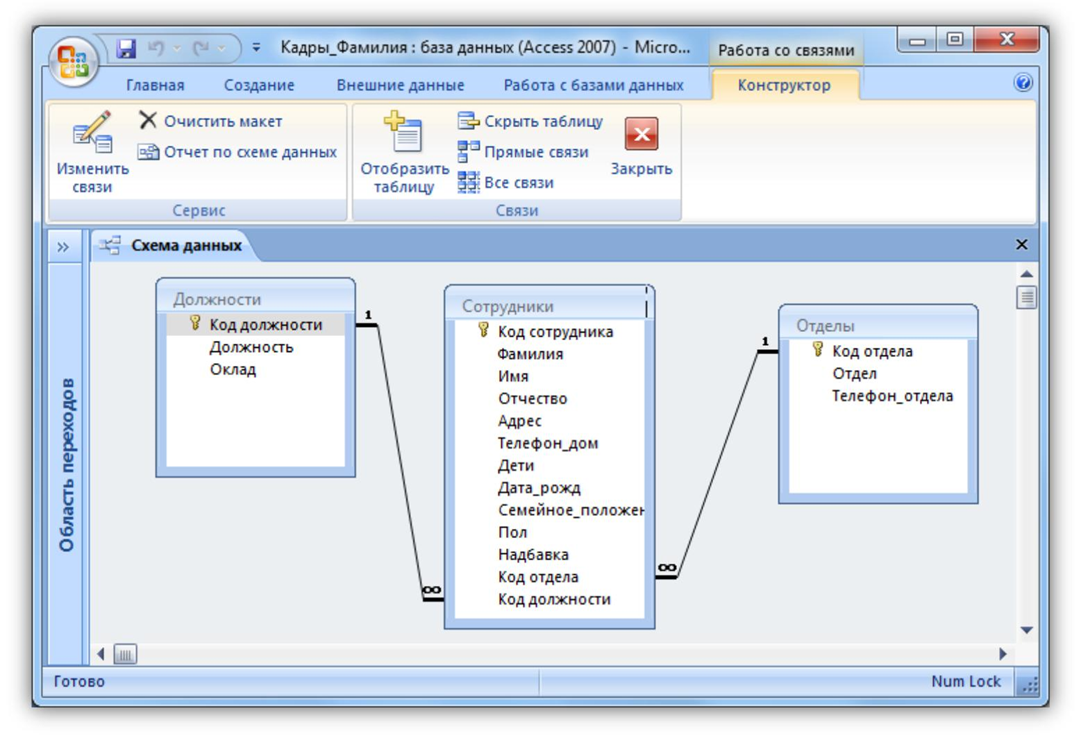The image size is (1081, 738).
Task: Show Прямые связи
Action: [x=523, y=152]
